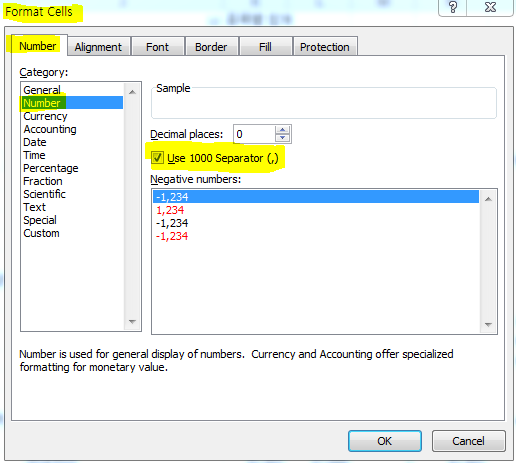Screen dimensions: 516x463
Task: Go to the Fill tab
Action: tap(265, 47)
